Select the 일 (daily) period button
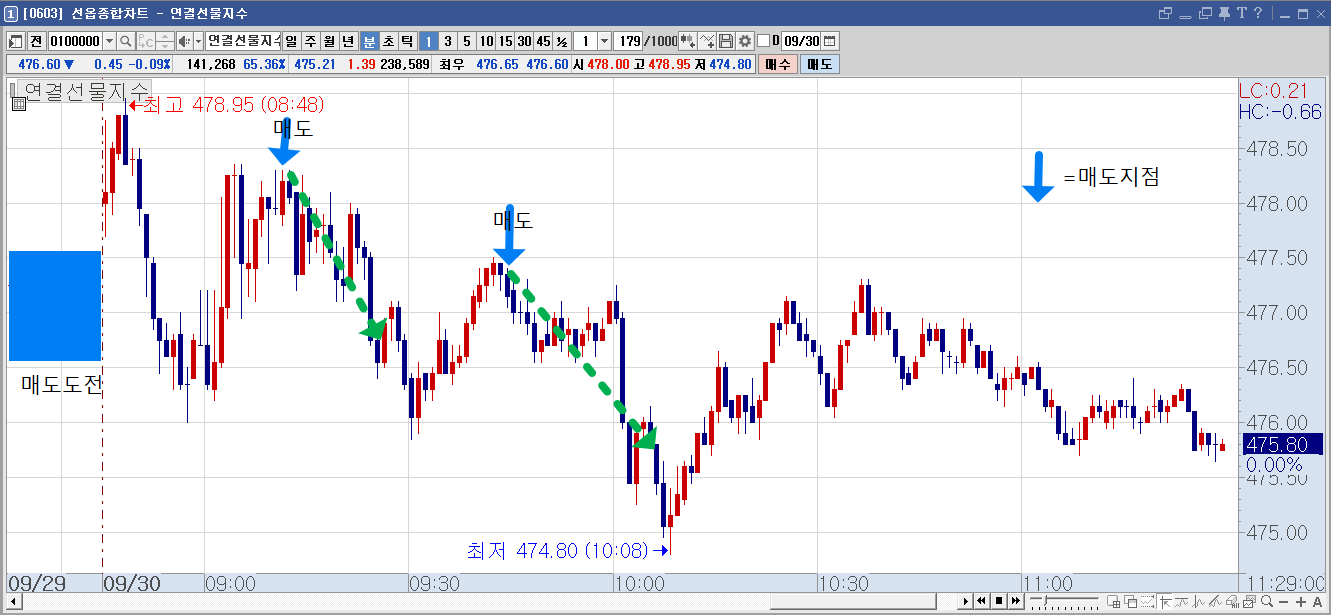This screenshot has width=1331, height=615. (291, 41)
